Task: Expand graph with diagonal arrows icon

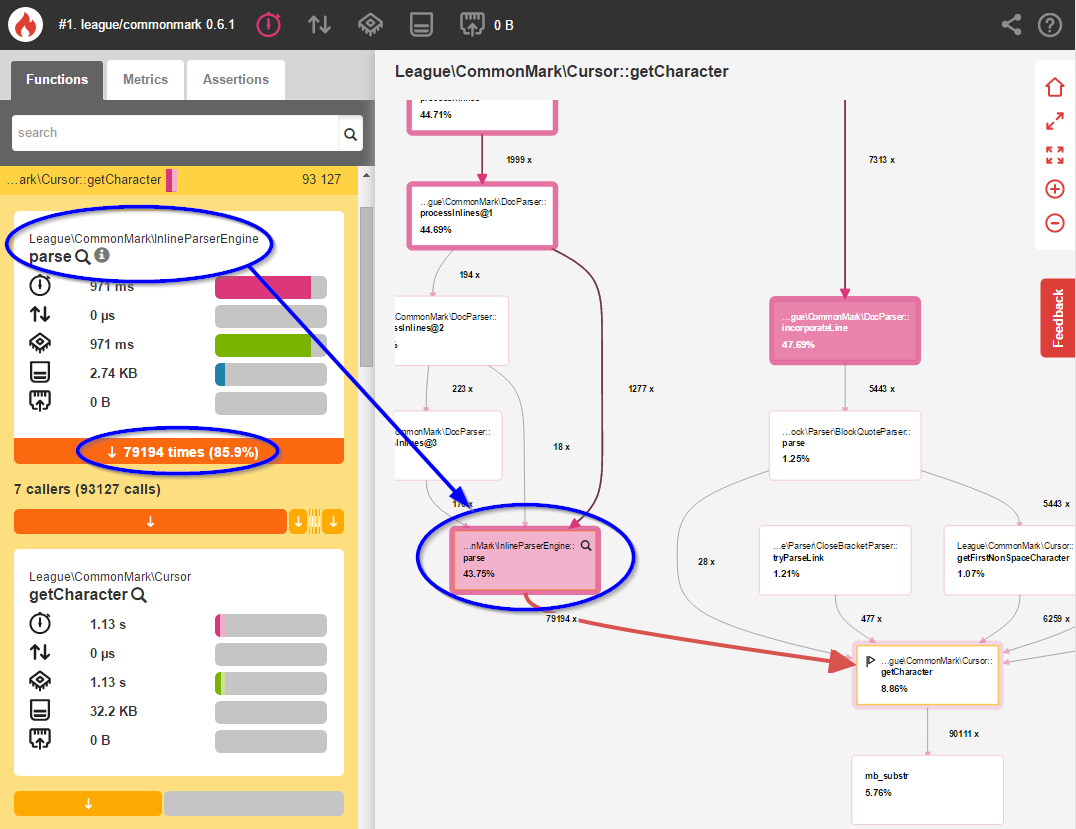Action: [x=1055, y=121]
